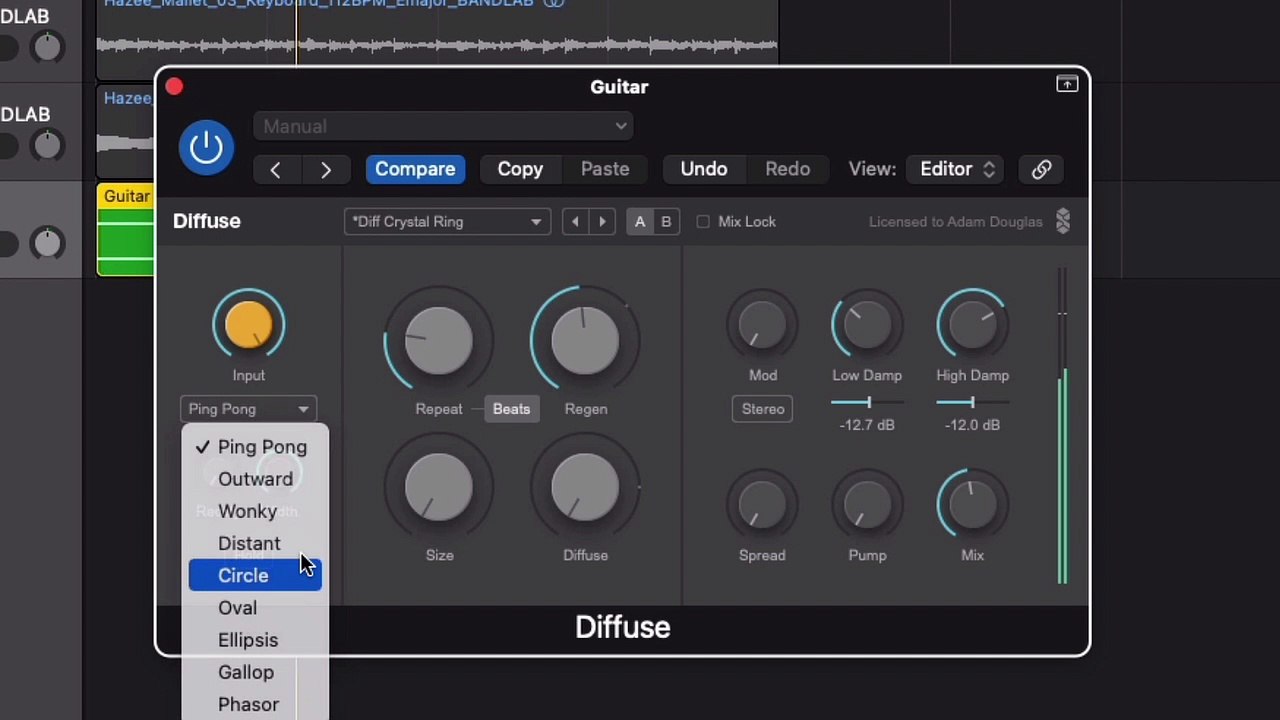The height and width of the screenshot is (720, 1280).
Task: Close the Guitar plugin window
Action: [174, 87]
